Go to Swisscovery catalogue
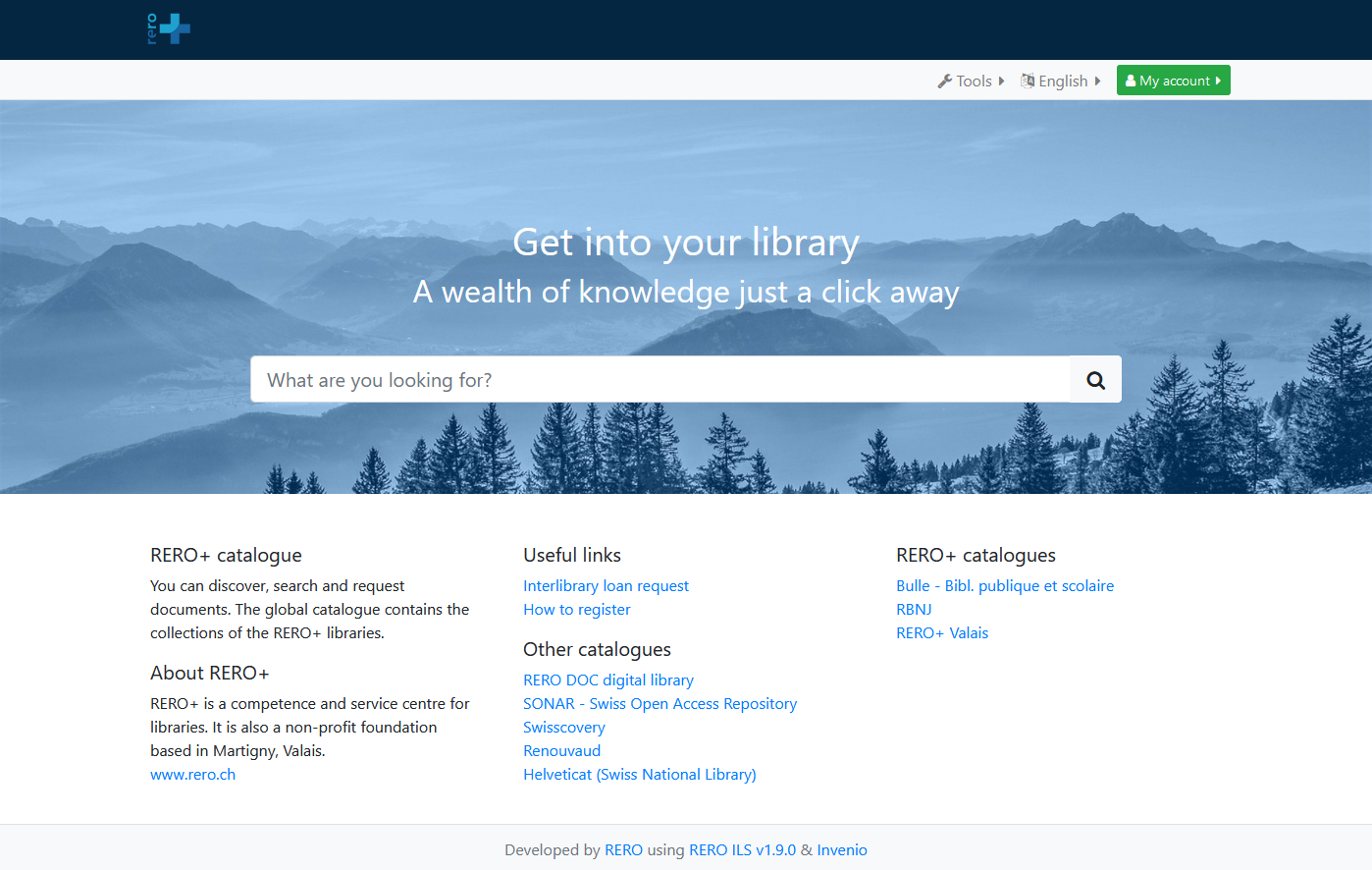 coord(564,728)
